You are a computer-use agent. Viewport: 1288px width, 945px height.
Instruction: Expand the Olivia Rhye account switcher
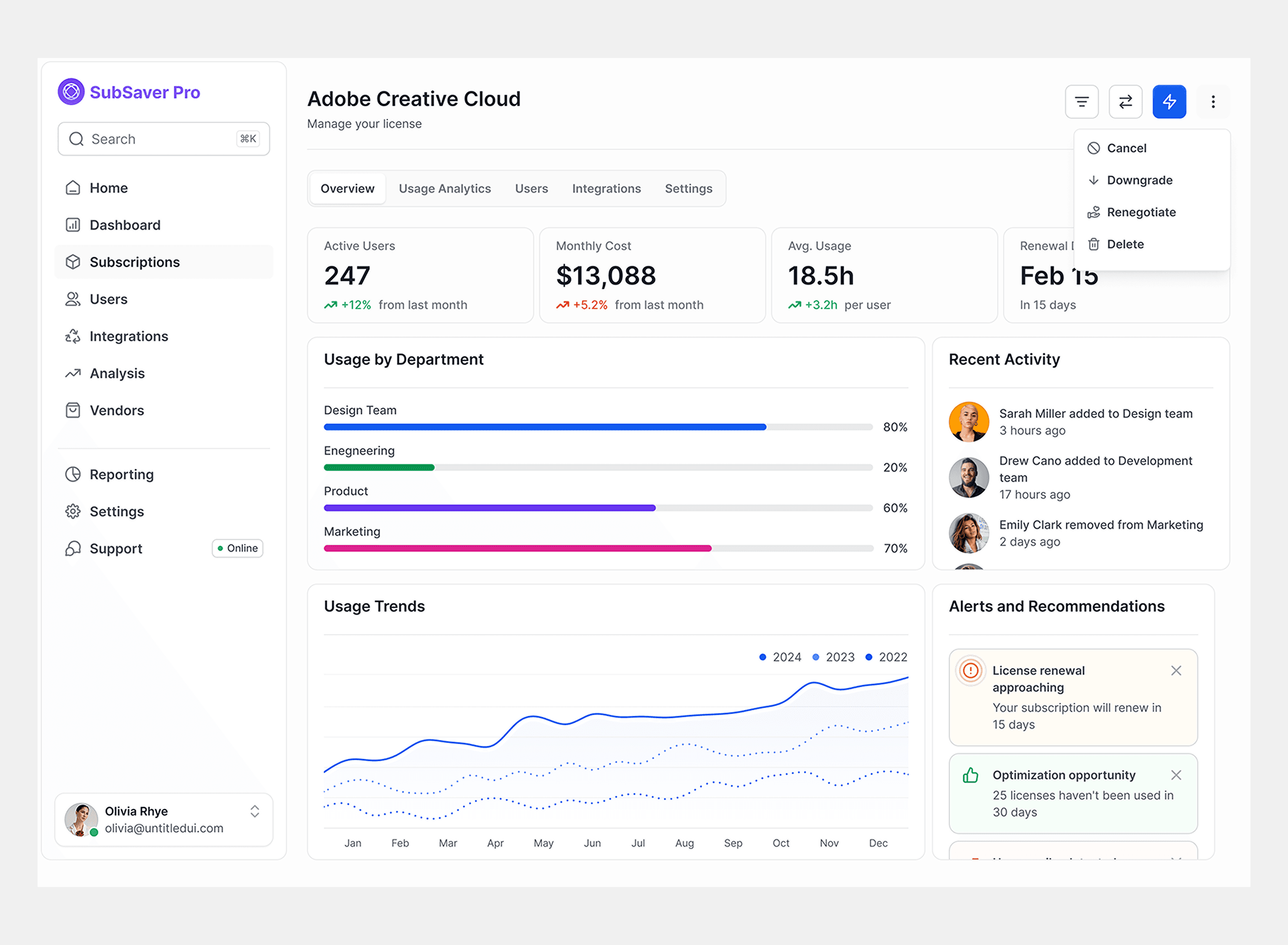pos(255,812)
